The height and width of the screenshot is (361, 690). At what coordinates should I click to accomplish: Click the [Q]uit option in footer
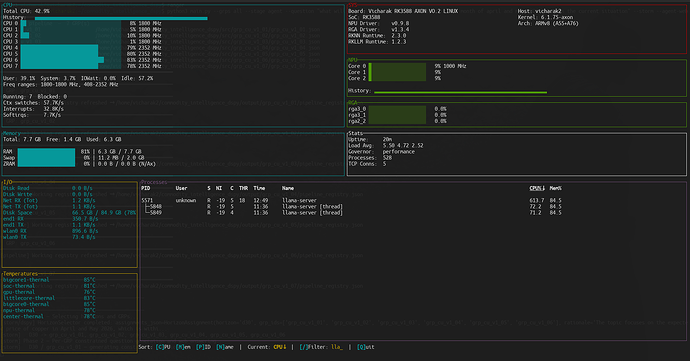366,347
